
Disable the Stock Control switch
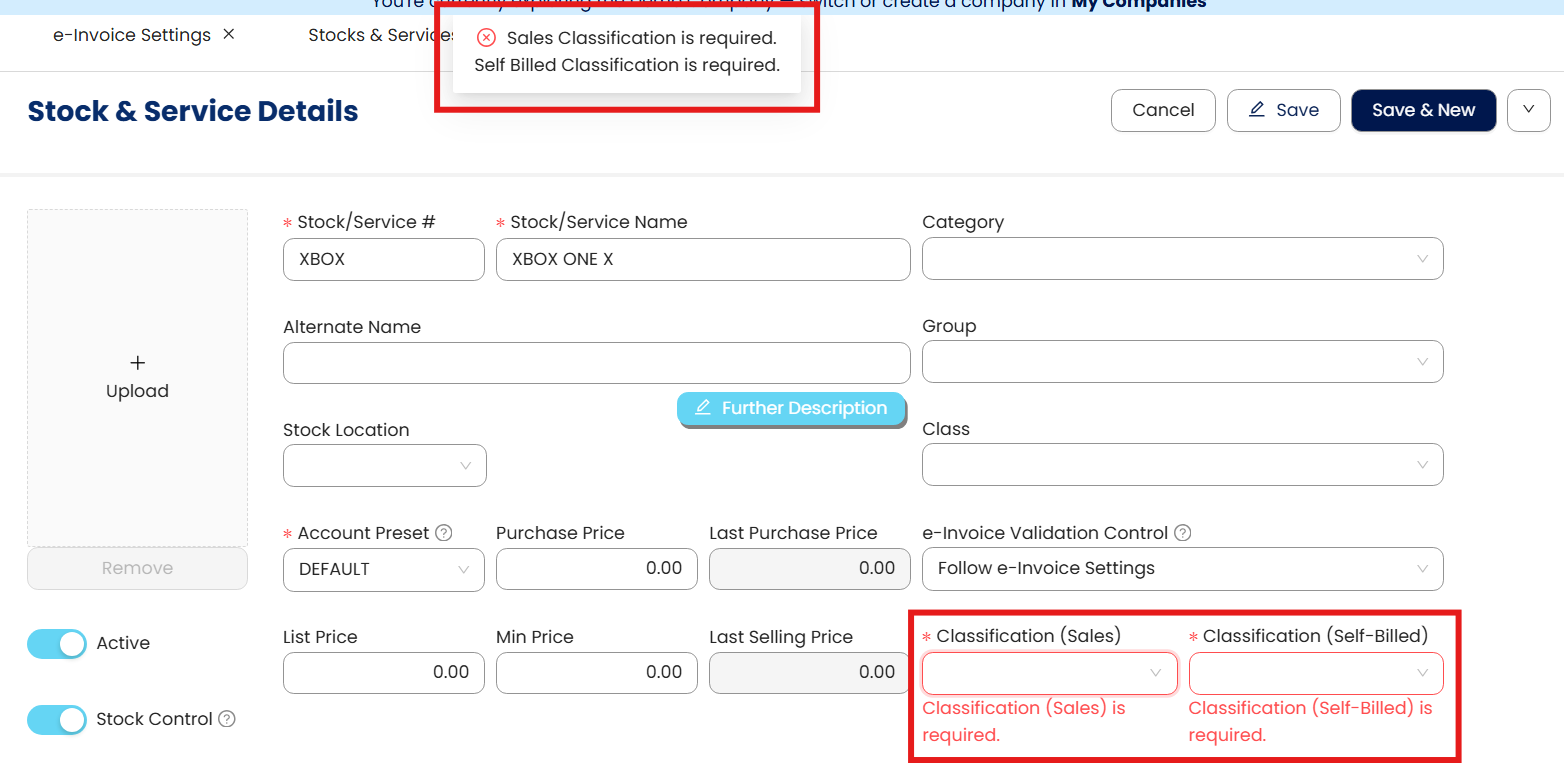click(57, 720)
